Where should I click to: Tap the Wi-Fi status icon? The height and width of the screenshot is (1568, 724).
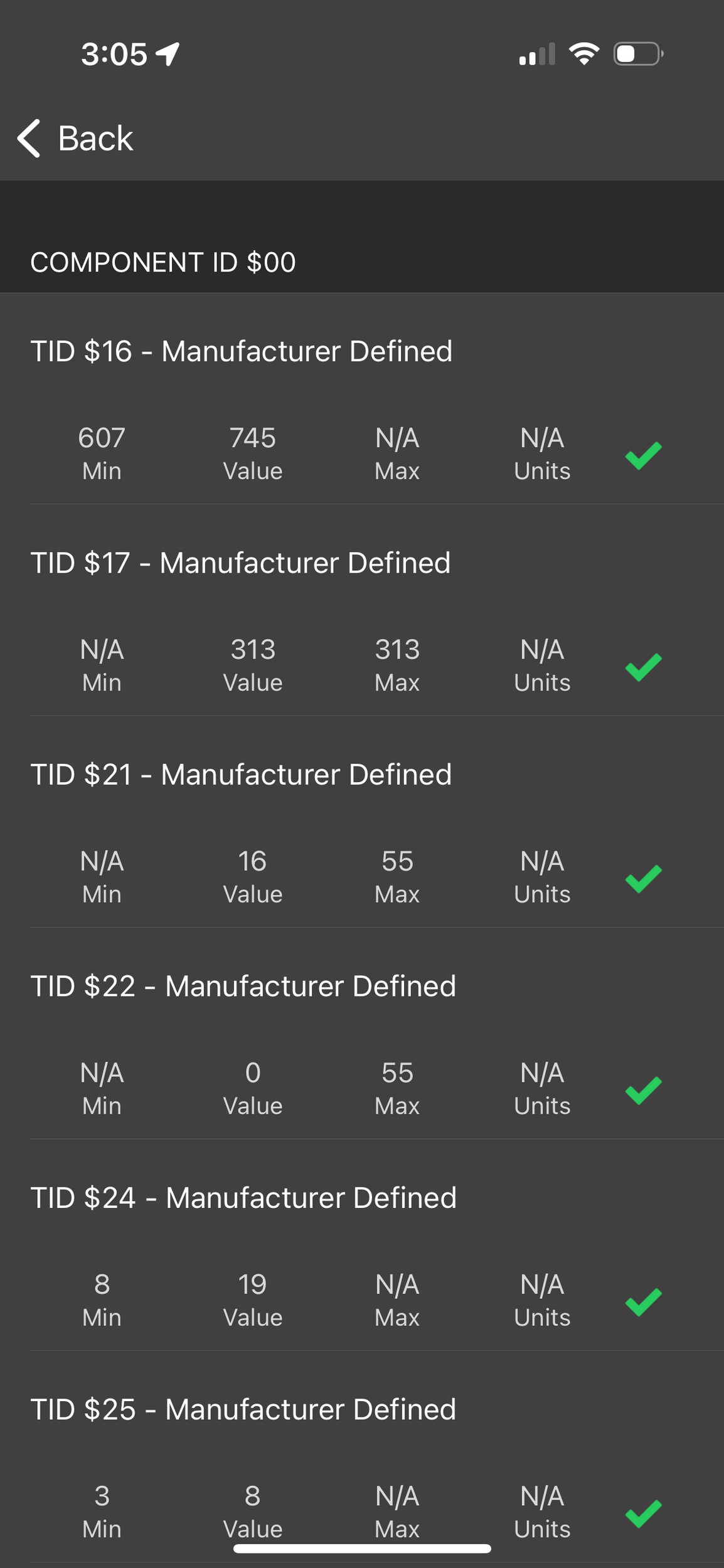pyautogui.click(x=584, y=54)
